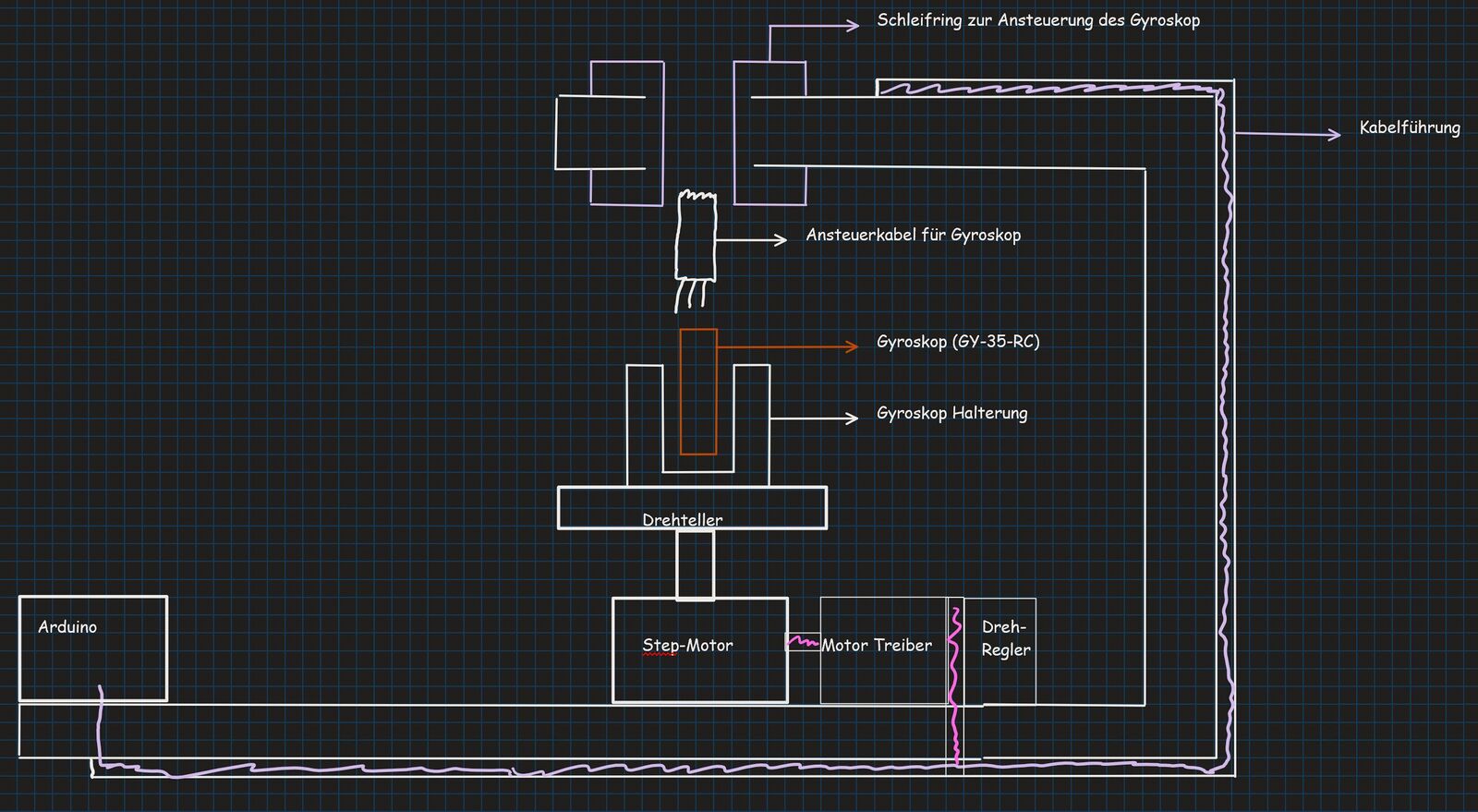Click the Ansteuerkabel für Gyroskop label
The width and height of the screenshot is (1478, 812).
(x=913, y=235)
